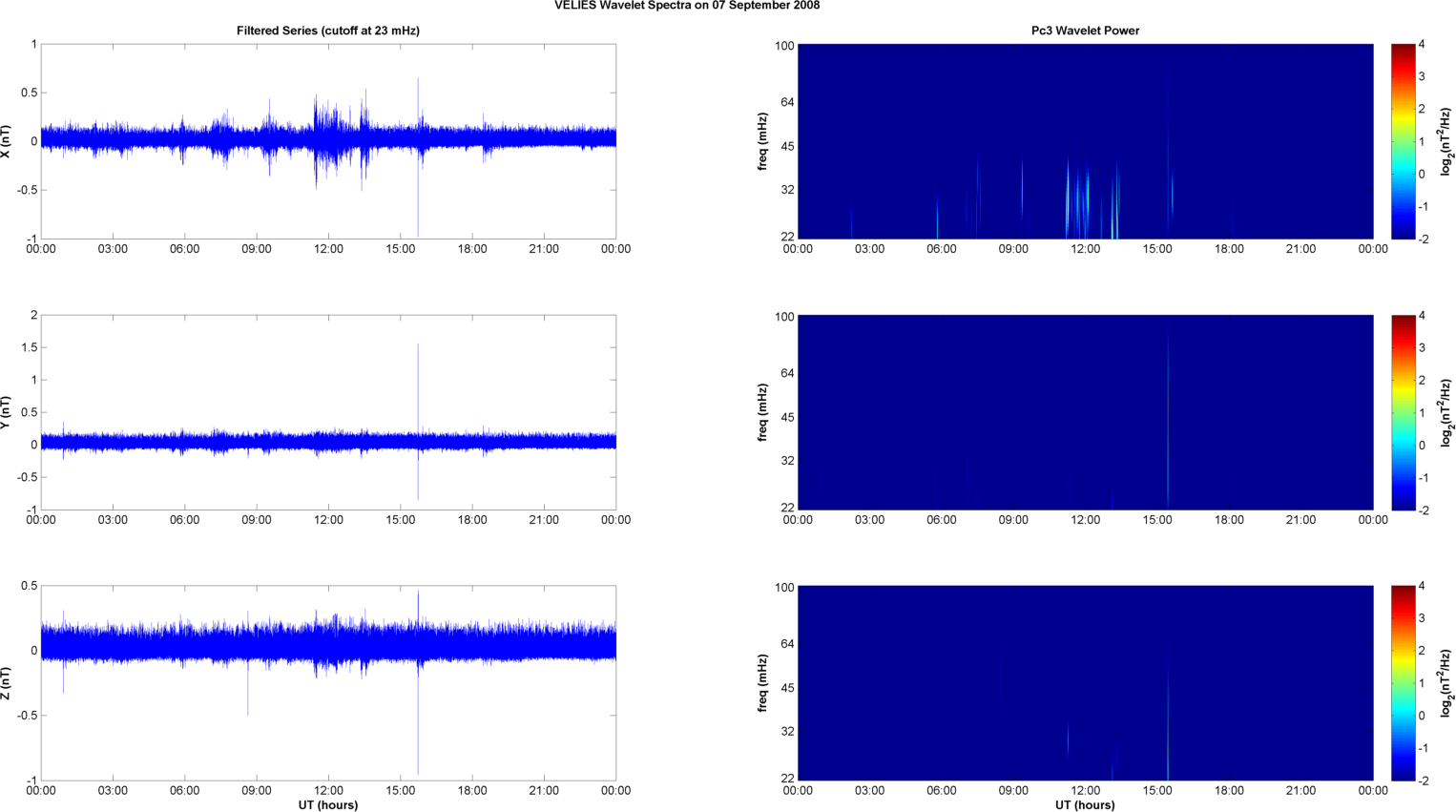
Task: Click the color bar beside the bottom spectrogram
Action: coord(1403,683)
